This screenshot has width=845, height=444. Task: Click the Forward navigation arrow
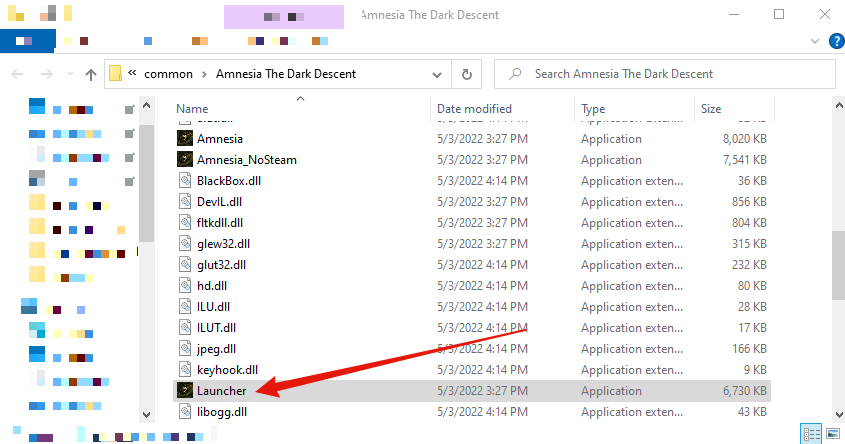pos(47,74)
